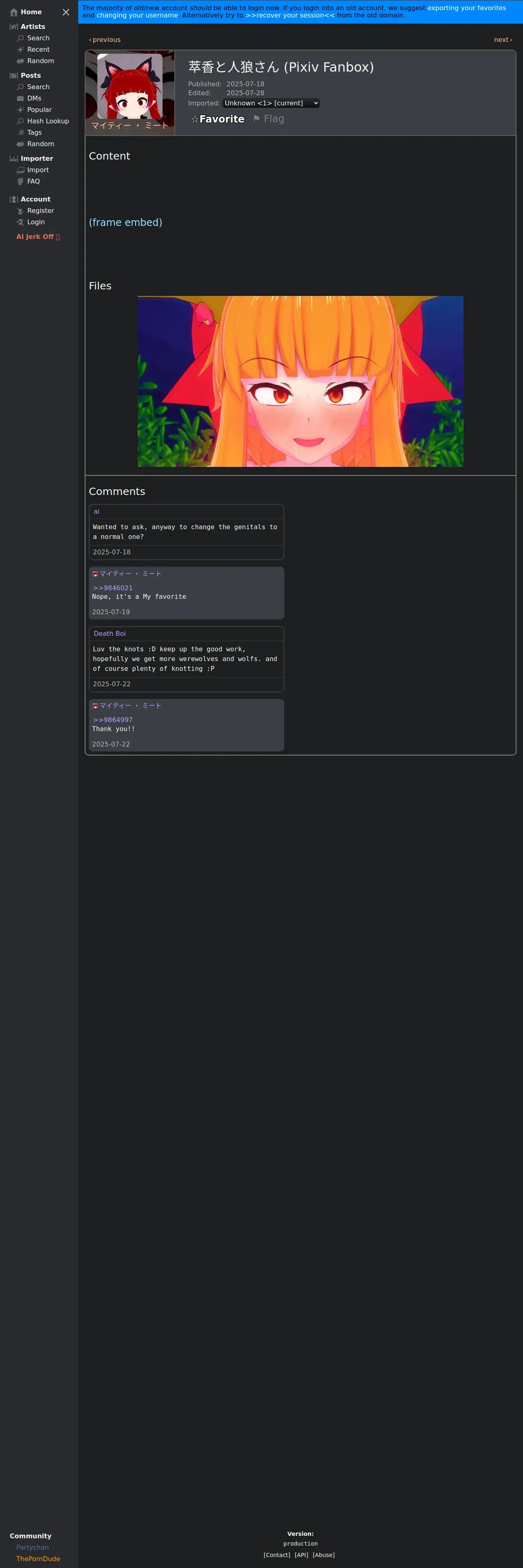Go to Register page
523x1568 pixels.
pos(41,210)
